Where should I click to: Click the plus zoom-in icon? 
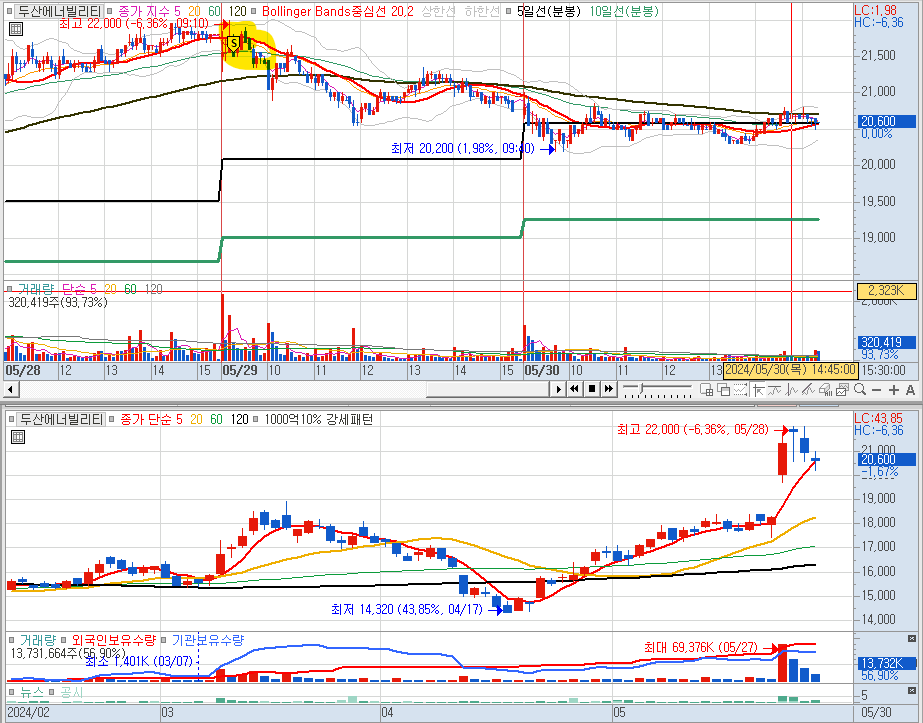894,390
